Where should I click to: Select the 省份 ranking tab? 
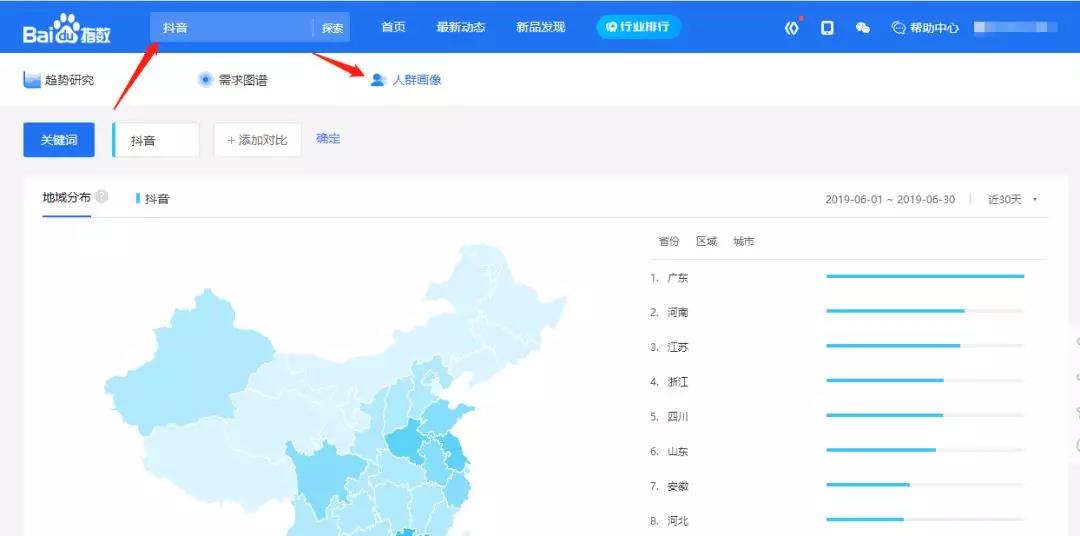coord(668,241)
